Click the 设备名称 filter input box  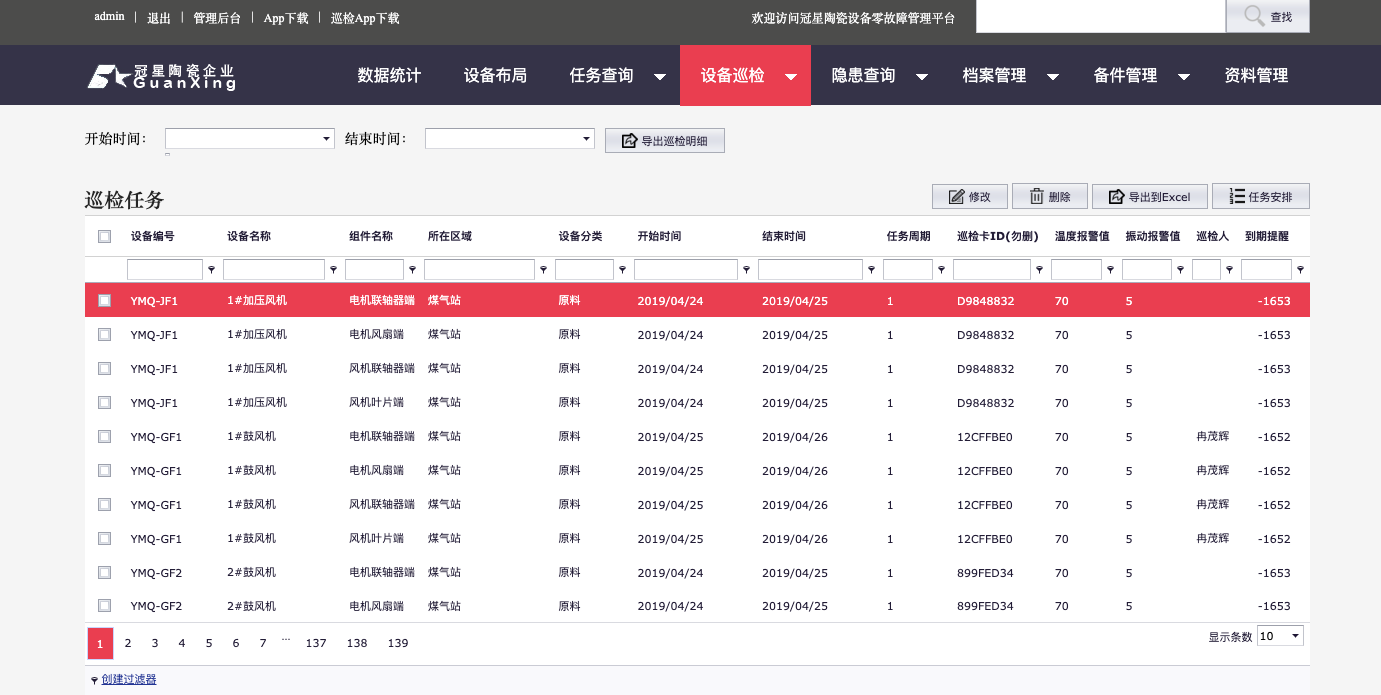[274, 270]
